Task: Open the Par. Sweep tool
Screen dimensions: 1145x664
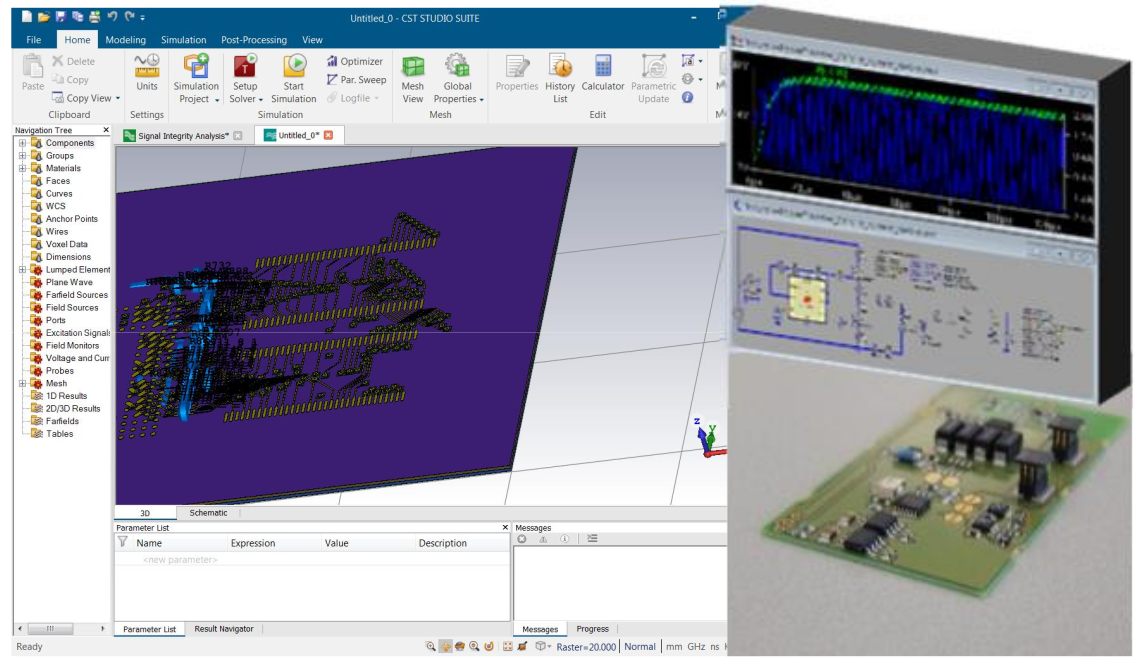Action: pos(356,80)
